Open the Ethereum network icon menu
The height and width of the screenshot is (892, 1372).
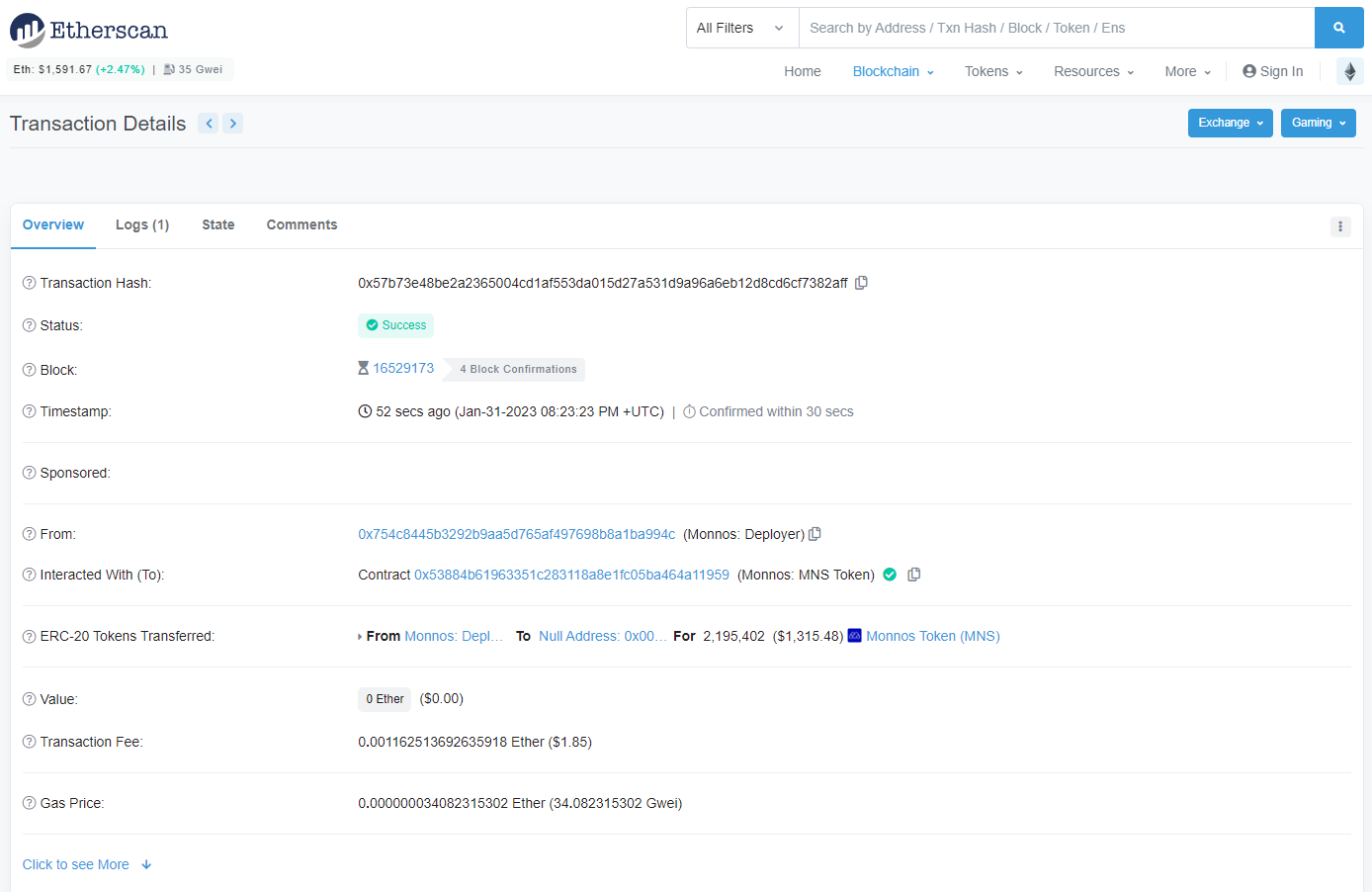click(1350, 71)
